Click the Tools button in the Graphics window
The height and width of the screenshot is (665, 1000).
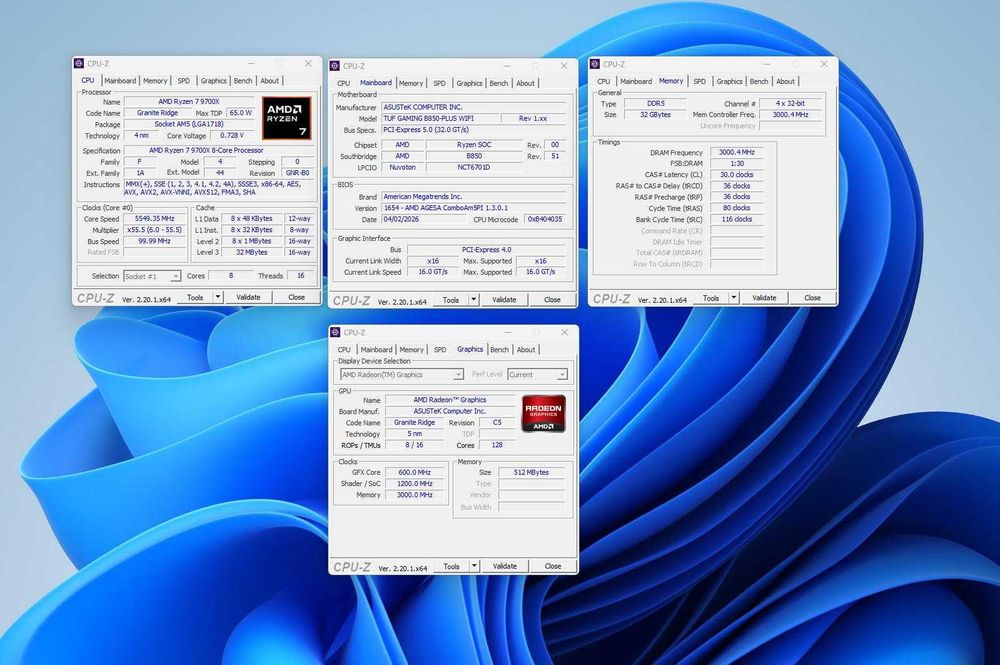point(452,566)
